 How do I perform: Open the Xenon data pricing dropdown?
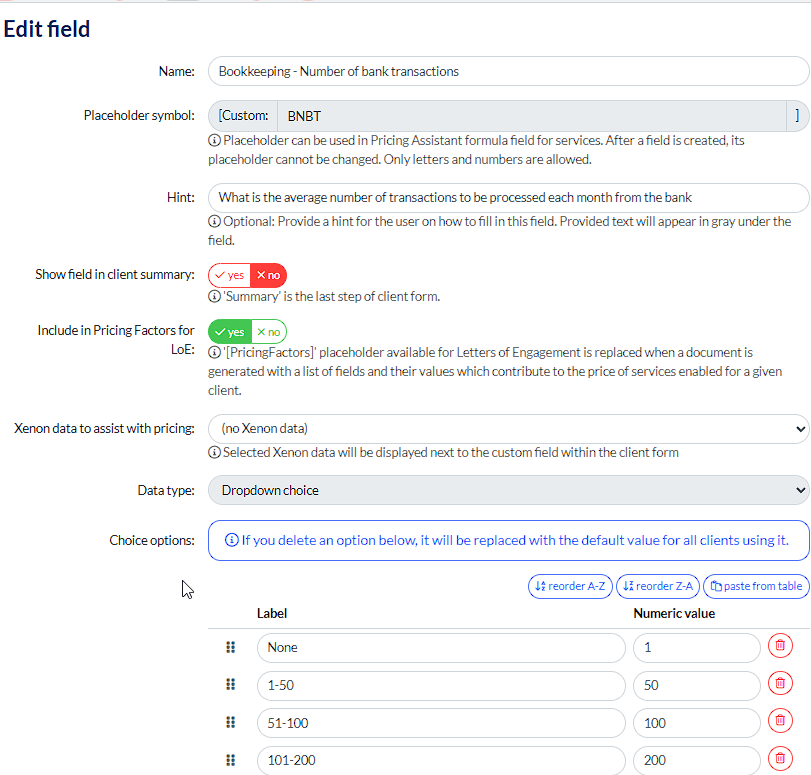pos(508,428)
